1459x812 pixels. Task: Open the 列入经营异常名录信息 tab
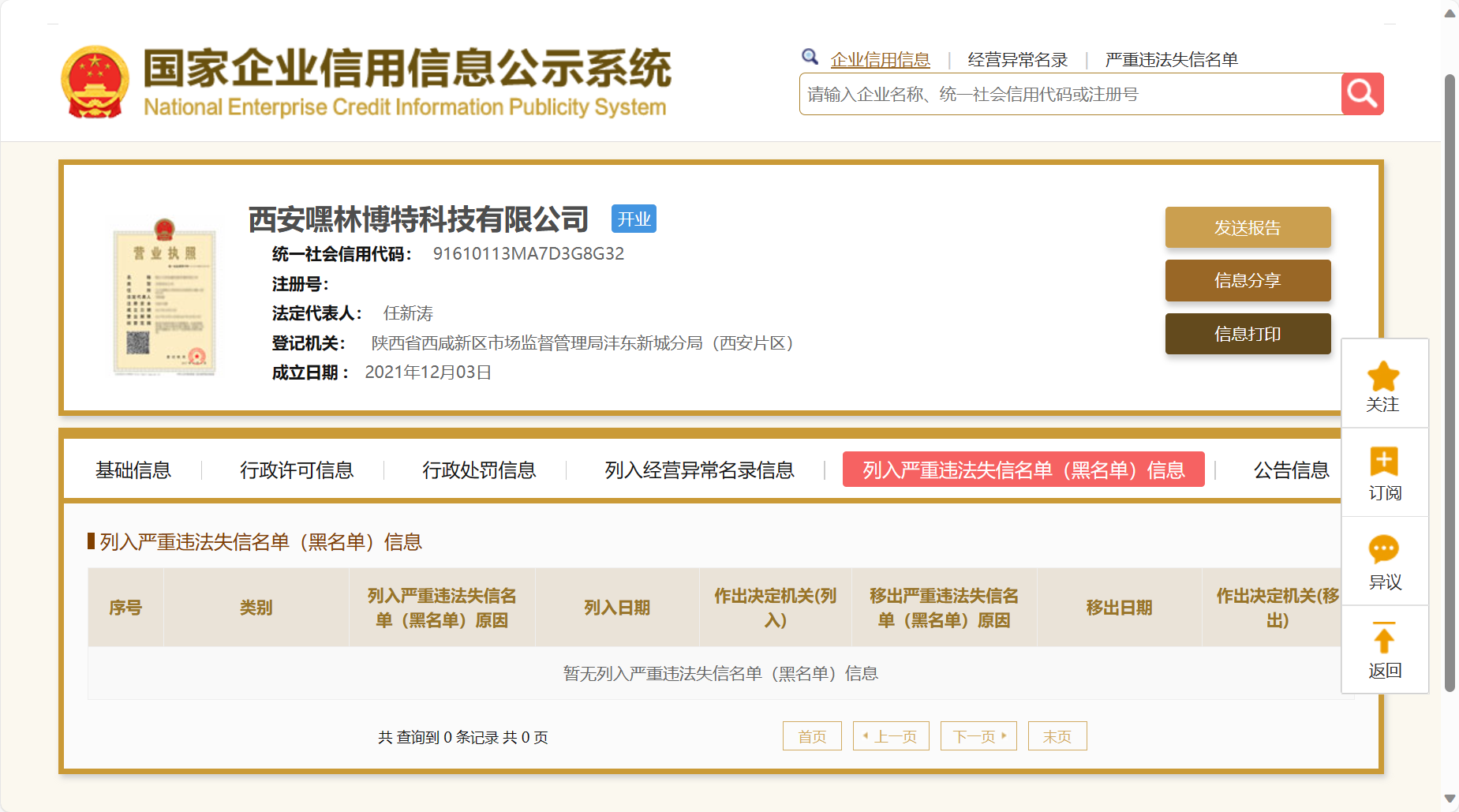(x=699, y=470)
